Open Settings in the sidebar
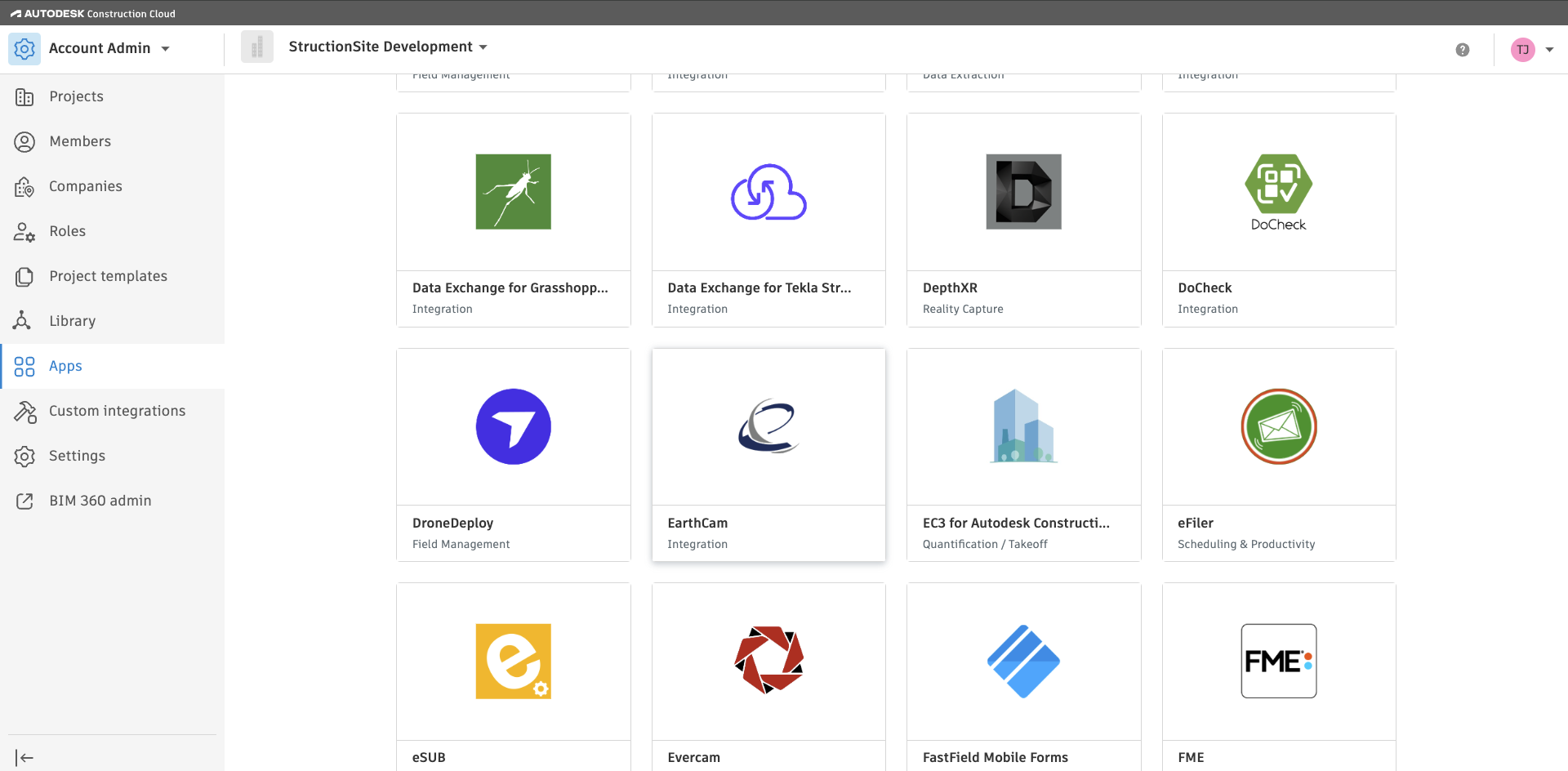Viewport: 1568px width, 771px height. point(77,456)
